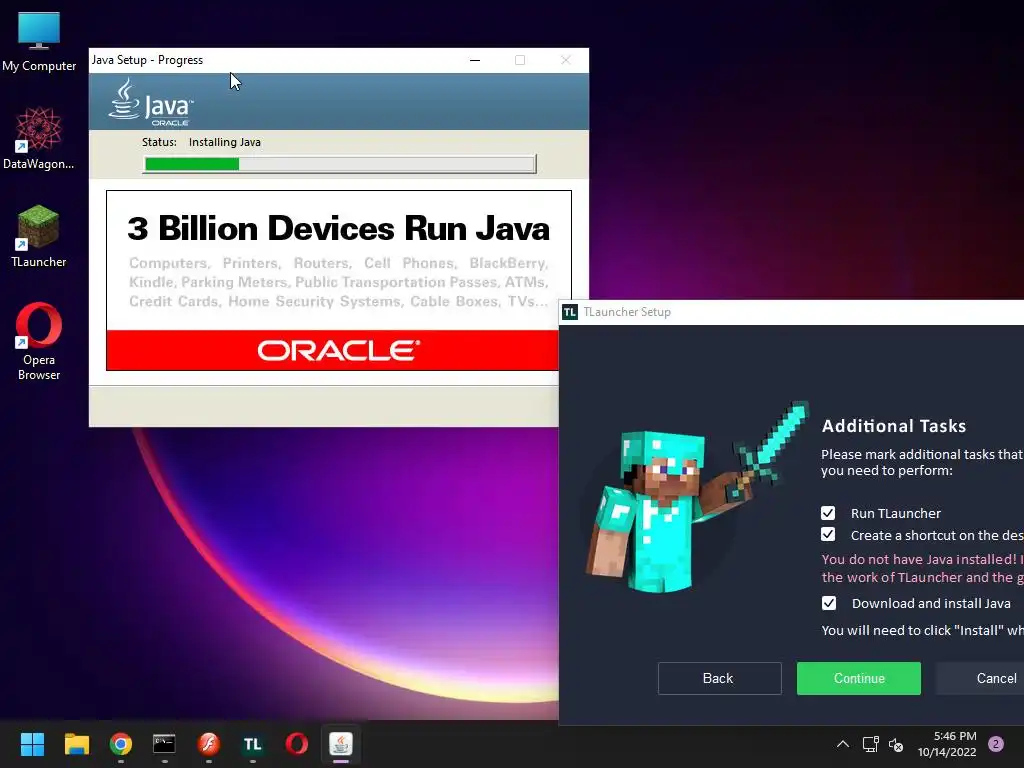Open Google Chrome from the taskbar
The height and width of the screenshot is (768, 1024).
(121, 744)
